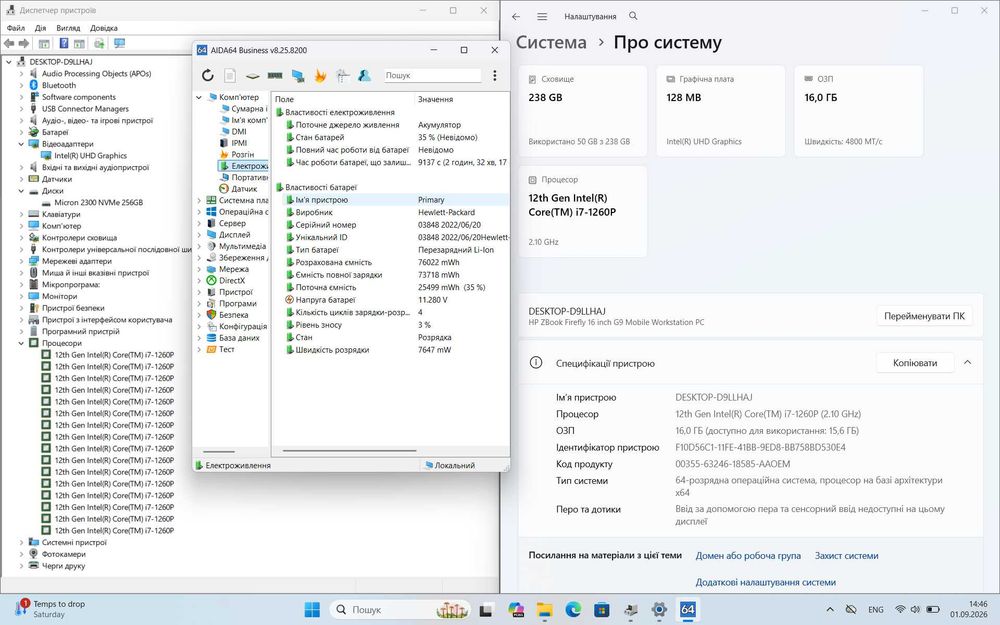Click the update driver icon with green arrow
This screenshot has height=625, width=1000.
pos(99,43)
